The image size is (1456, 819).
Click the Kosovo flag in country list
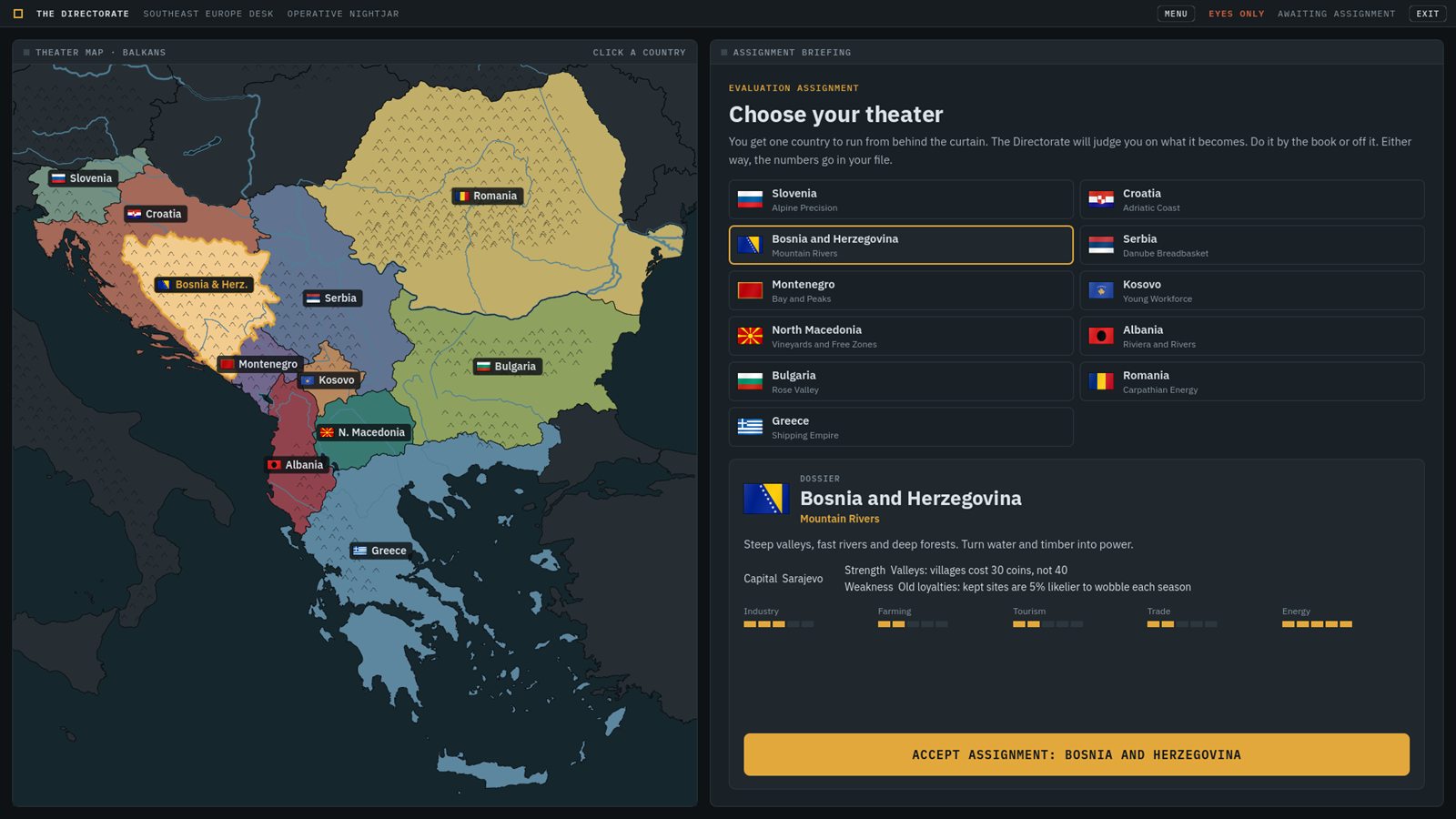(x=1101, y=290)
